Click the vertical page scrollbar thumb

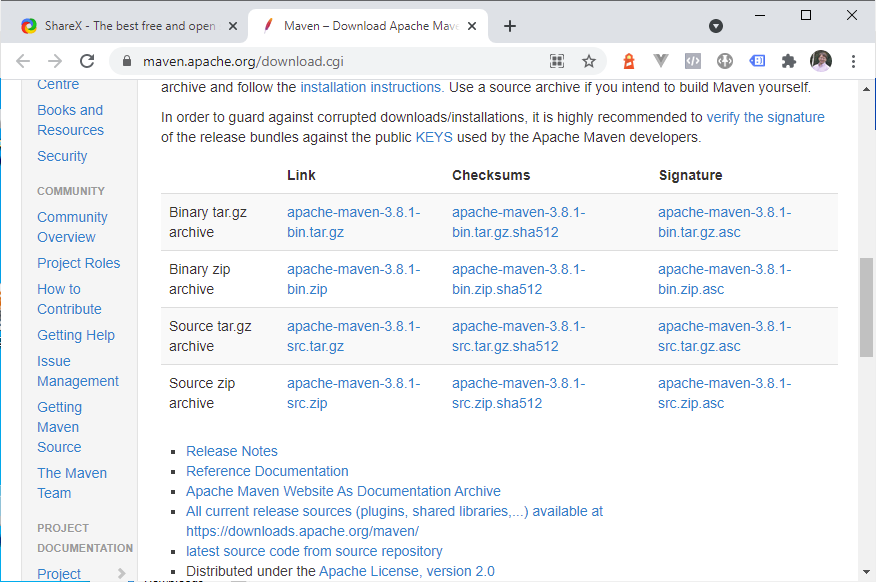point(866,308)
